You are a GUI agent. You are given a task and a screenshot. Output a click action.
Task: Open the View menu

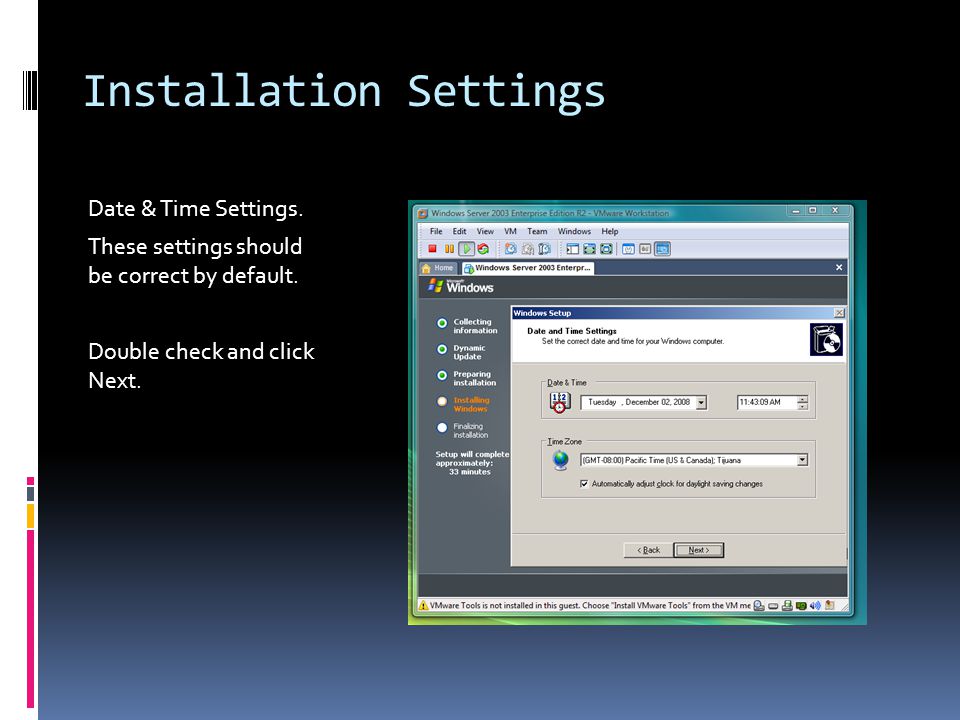click(485, 231)
